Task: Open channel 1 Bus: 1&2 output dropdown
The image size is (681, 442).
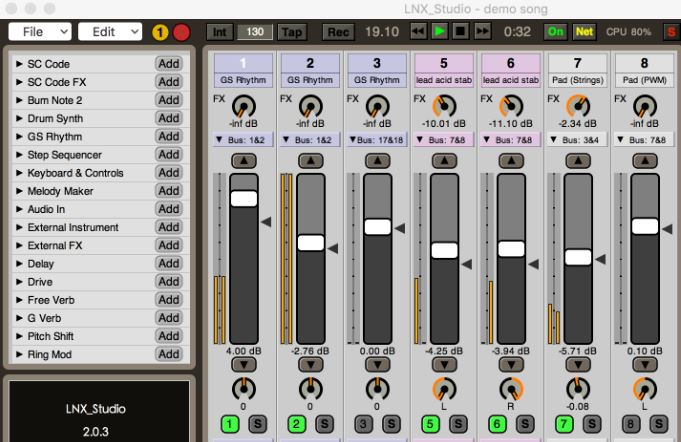Action: 243,140
